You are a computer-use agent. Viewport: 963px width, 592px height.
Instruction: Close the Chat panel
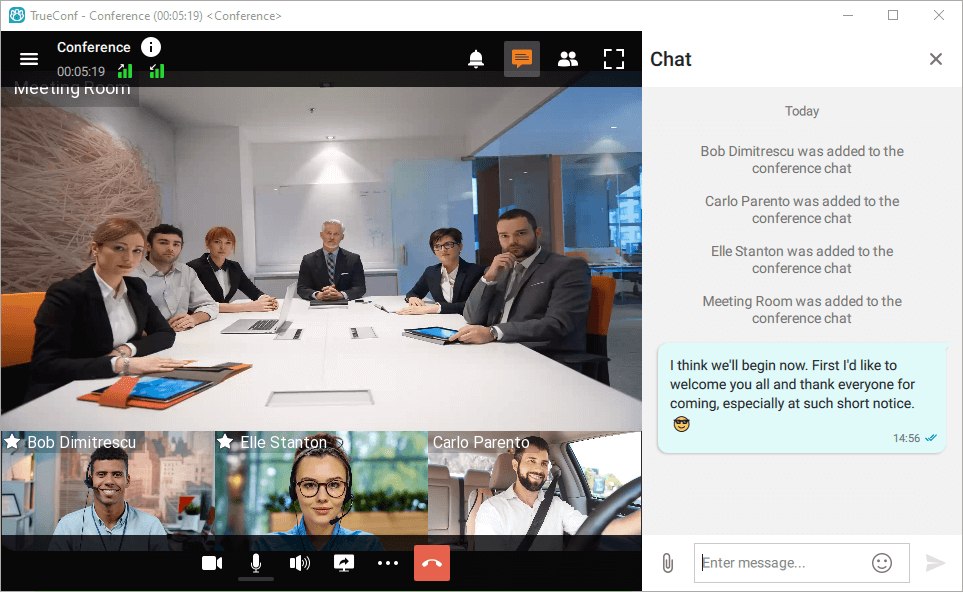(x=935, y=59)
